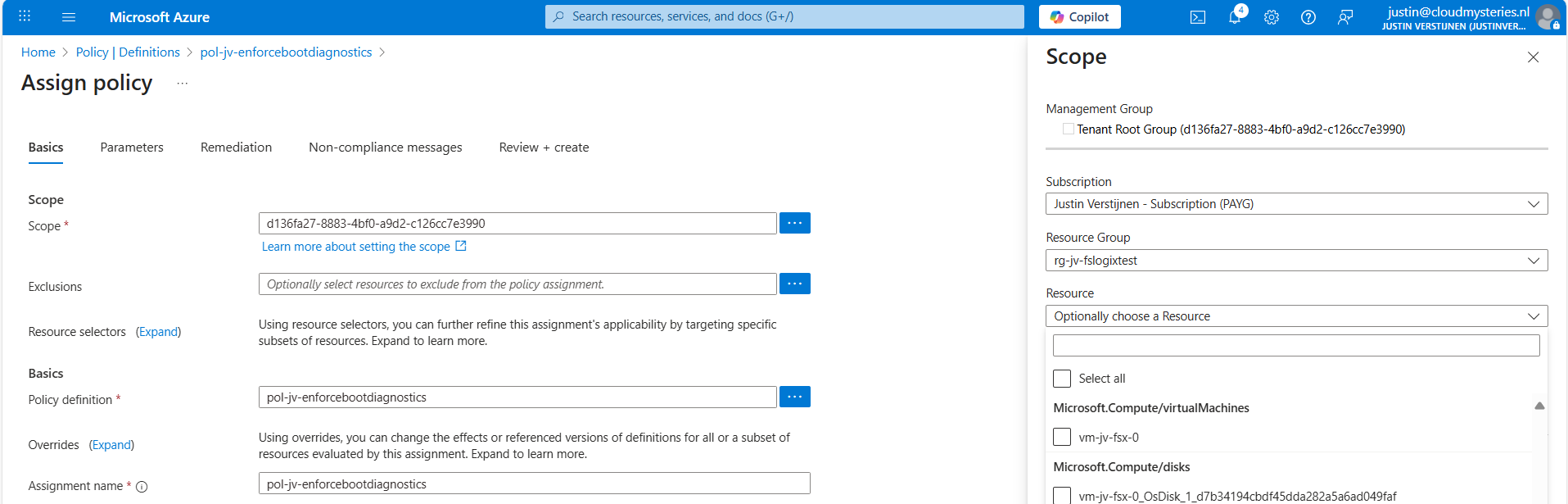The image size is (1568, 504).
Task: Click the scope picker ellipsis button
Action: tap(794, 223)
